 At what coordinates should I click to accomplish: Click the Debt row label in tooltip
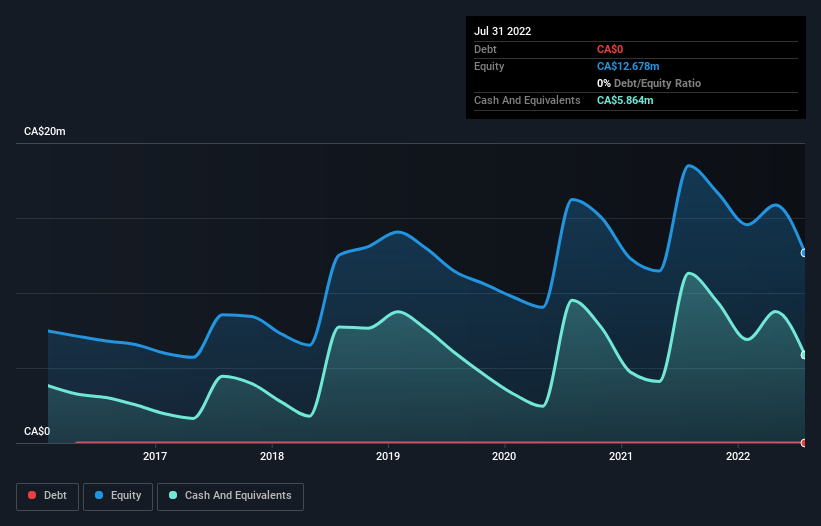point(485,49)
